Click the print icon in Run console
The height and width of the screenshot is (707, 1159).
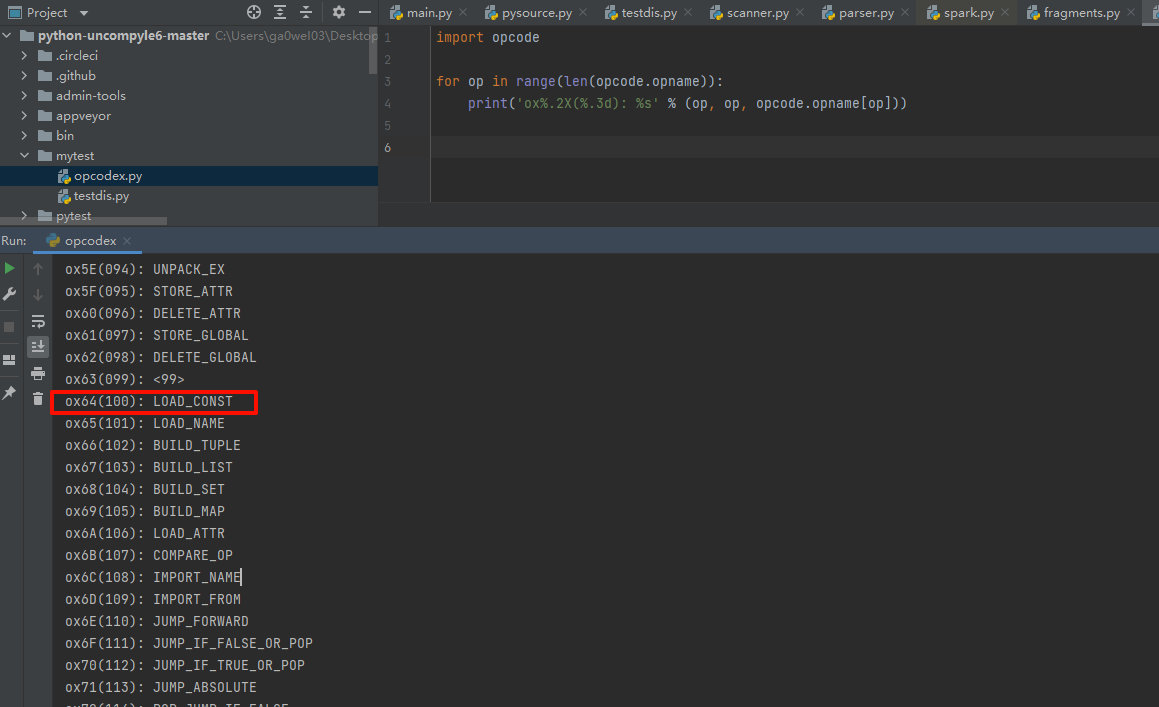tap(38, 373)
